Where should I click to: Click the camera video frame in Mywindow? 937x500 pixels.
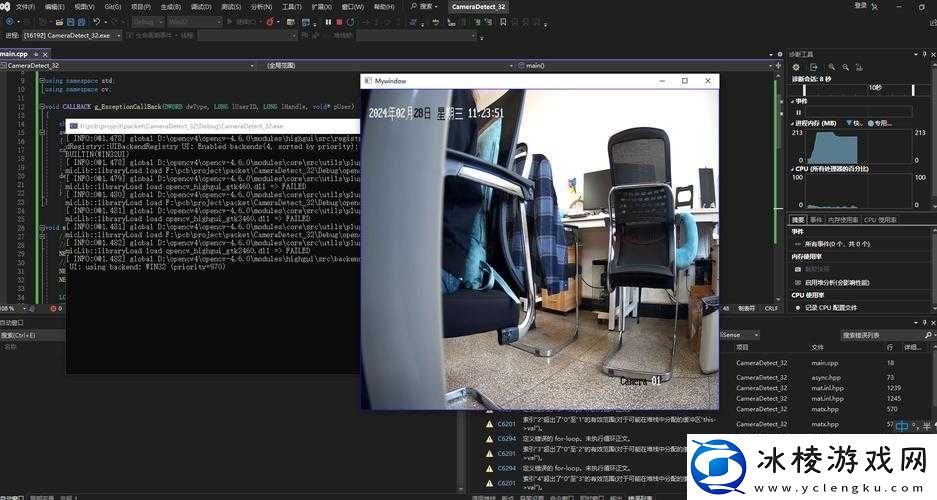(540, 249)
